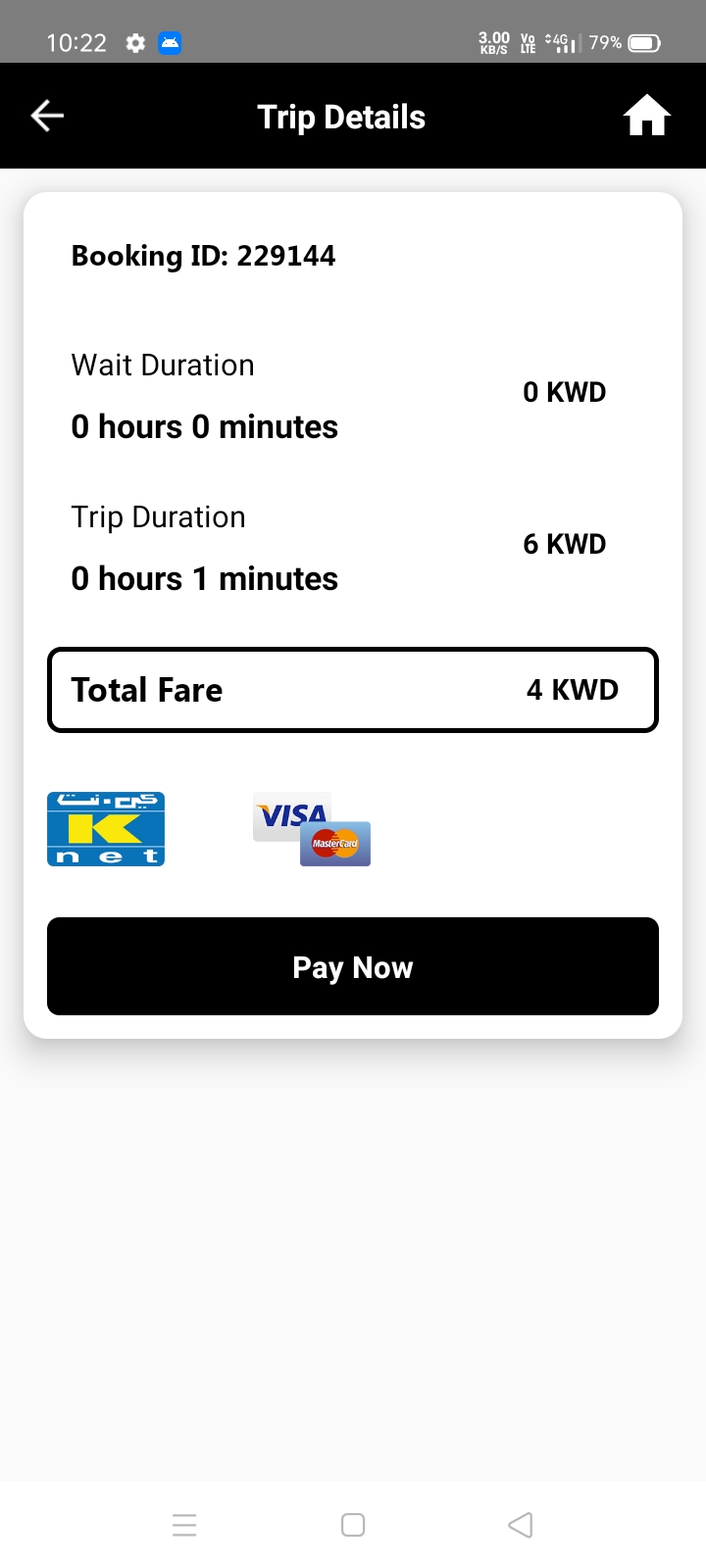
Task: Tap the Trip Details title
Action: point(341,118)
